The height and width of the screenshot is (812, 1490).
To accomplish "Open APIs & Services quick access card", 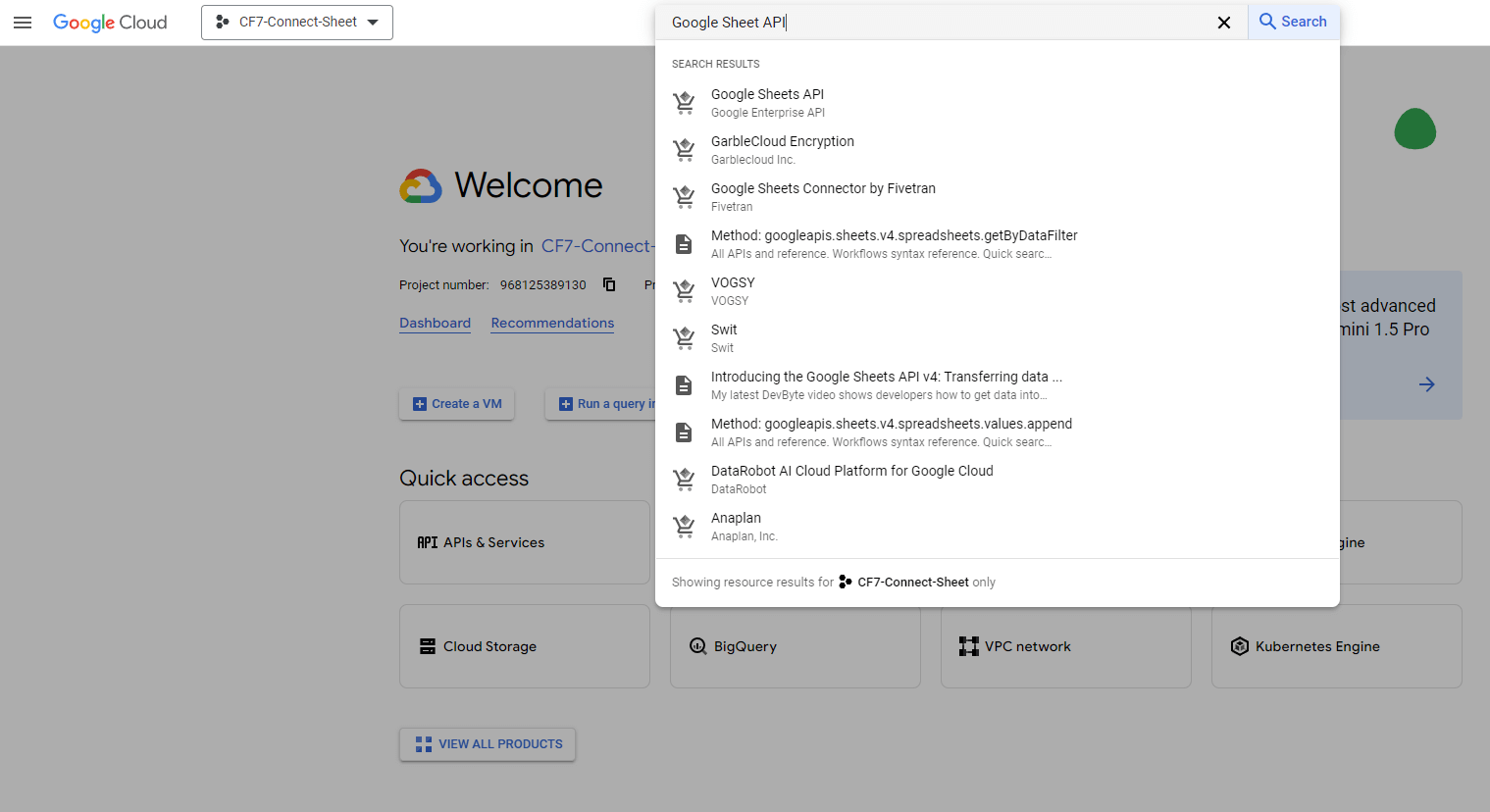I will (525, 542).
